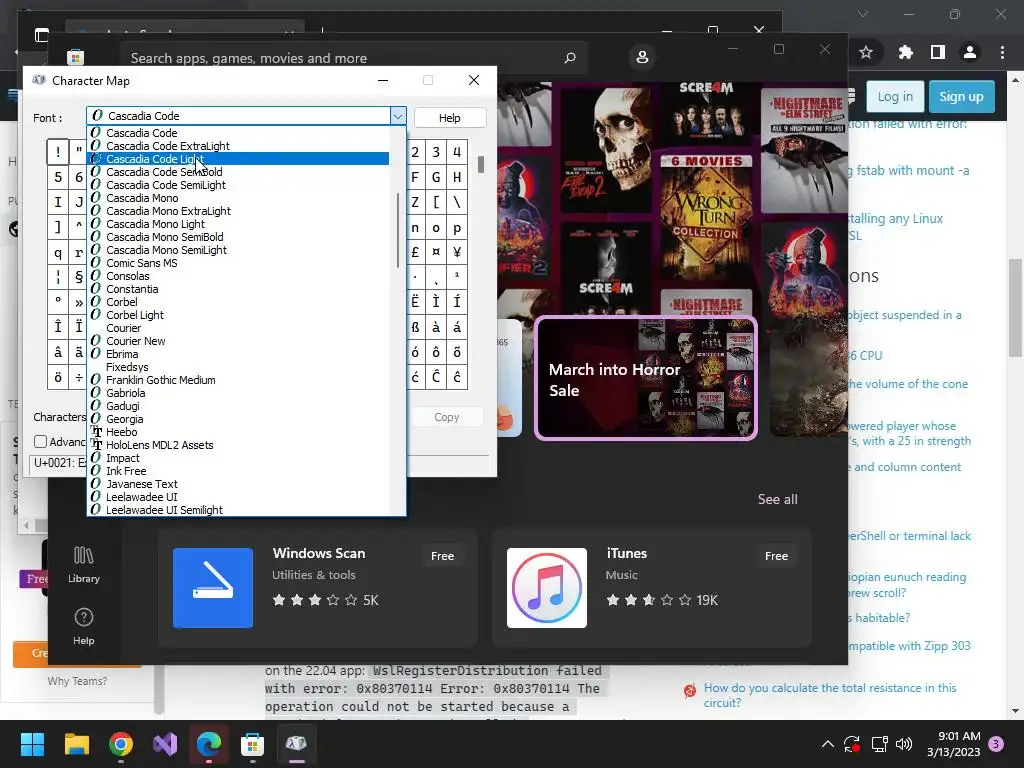Image resolution: width=1024 pixels, height=768 pixels.
Task: Bookmark page with Chrome star icon
Action: [x=866, y=52]
